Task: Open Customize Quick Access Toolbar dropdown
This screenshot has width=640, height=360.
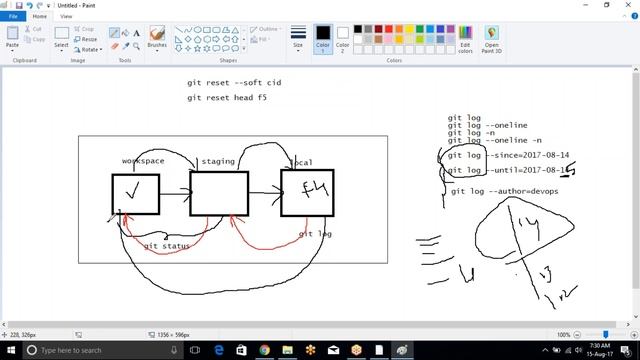Action: [x=49, y=6]
